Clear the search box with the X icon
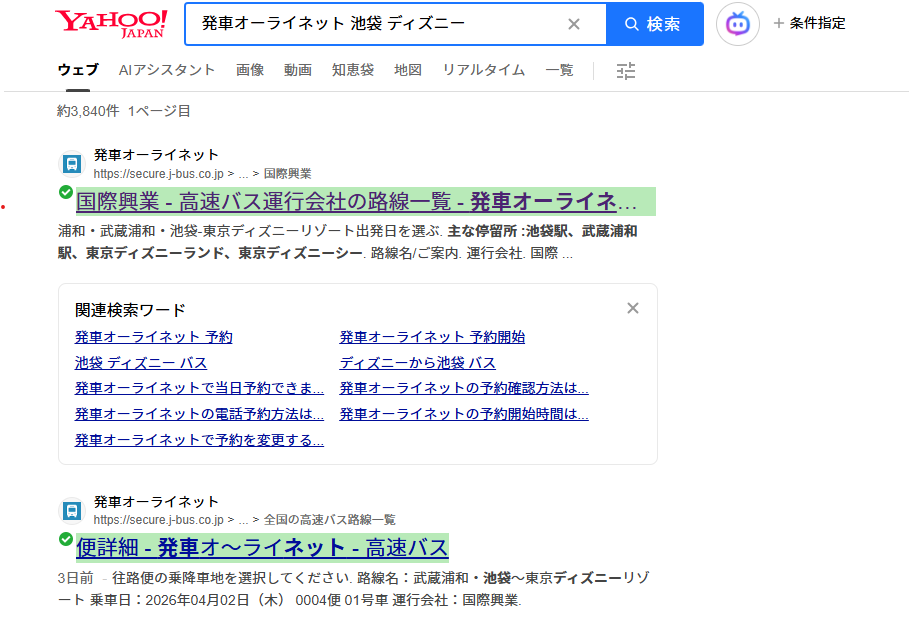The height and width of the screenshot is (631, 909). point(574,23)
